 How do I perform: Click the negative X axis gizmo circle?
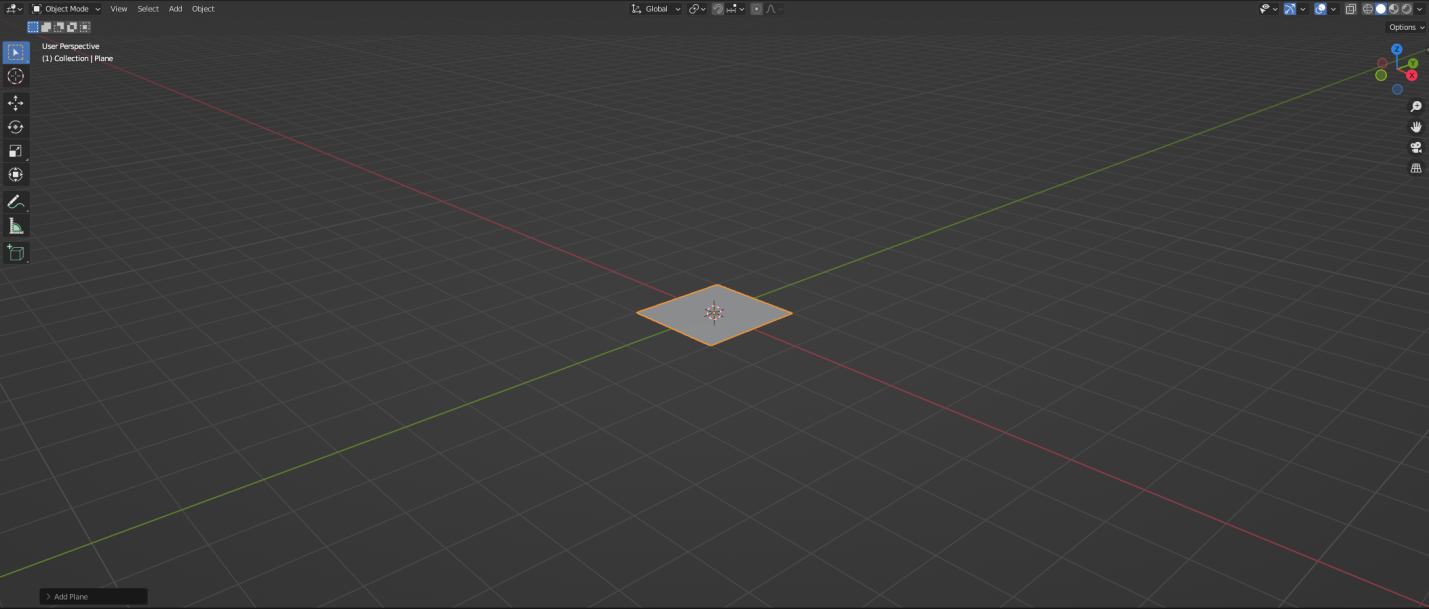click(x=1382, y=63)
